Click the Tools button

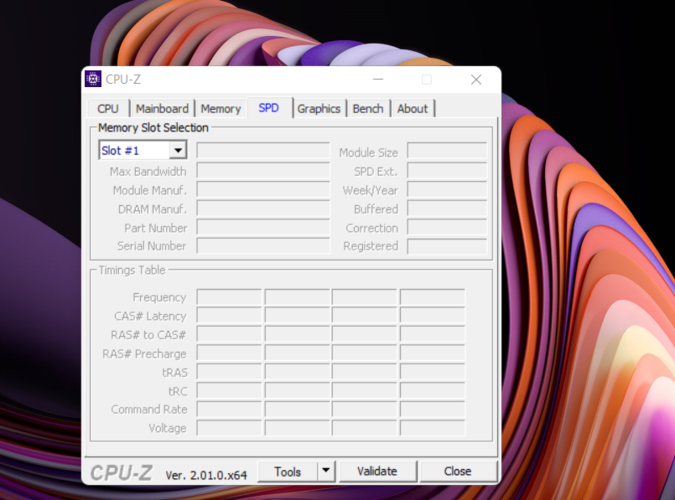coord(288,472)
